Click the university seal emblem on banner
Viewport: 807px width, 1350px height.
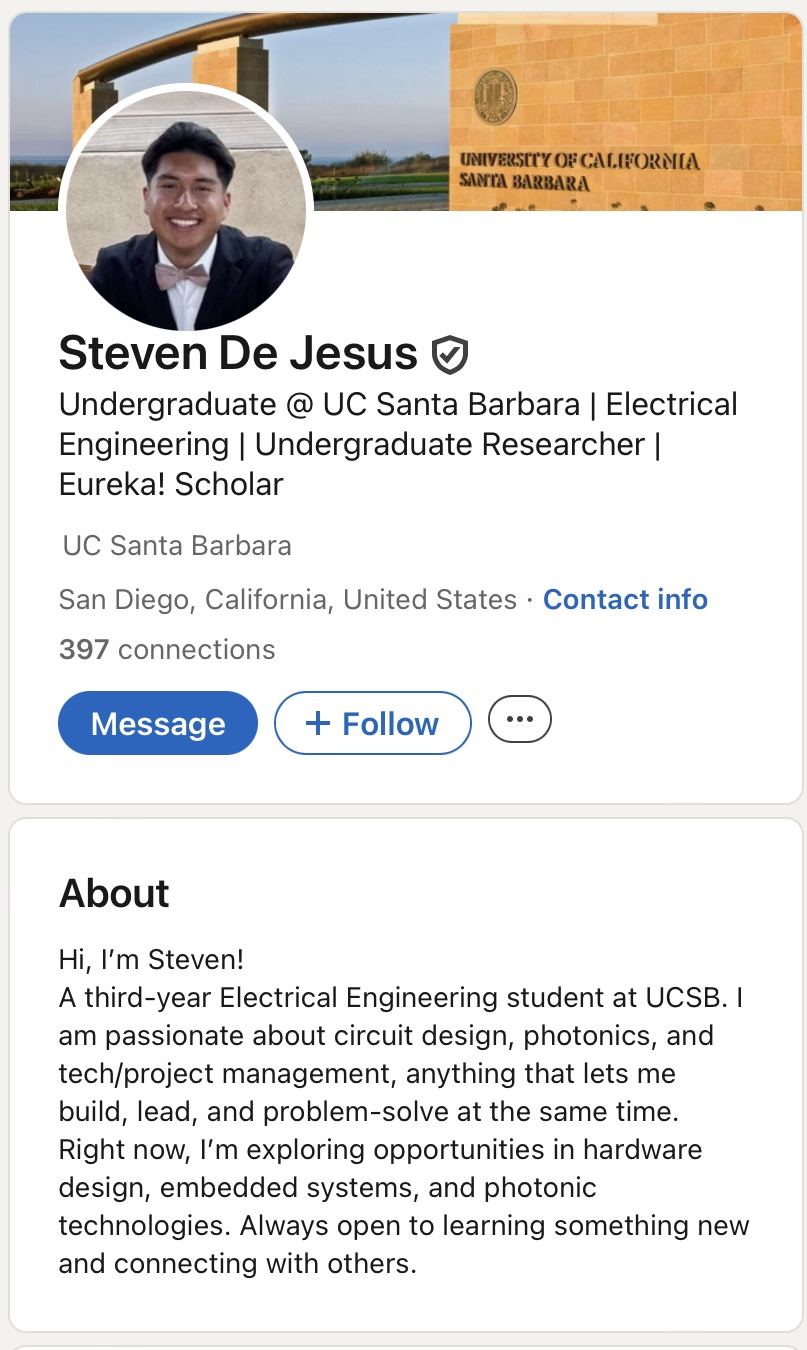tap(495, 96)
